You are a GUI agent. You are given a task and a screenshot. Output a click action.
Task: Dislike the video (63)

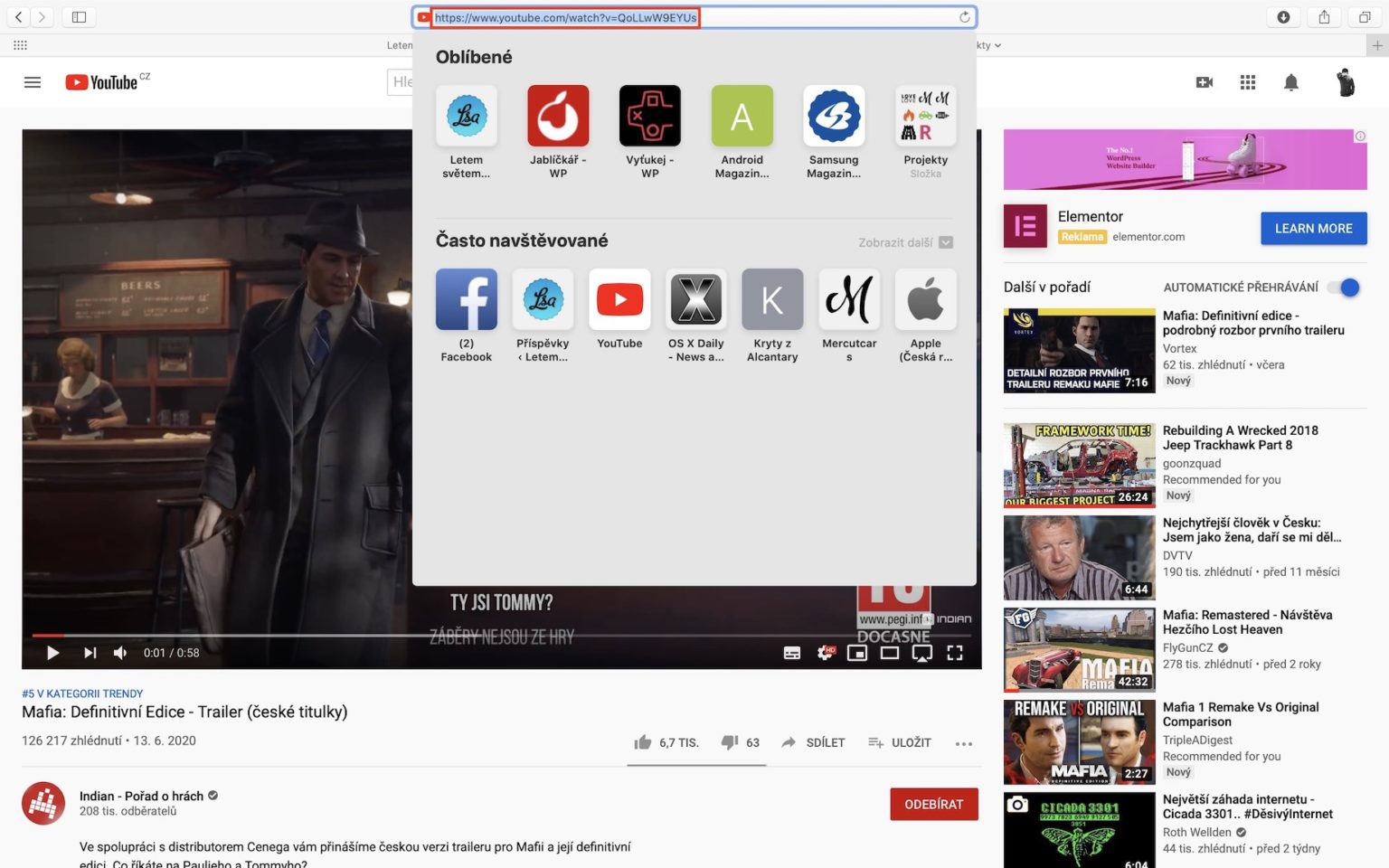click(741, 742)
